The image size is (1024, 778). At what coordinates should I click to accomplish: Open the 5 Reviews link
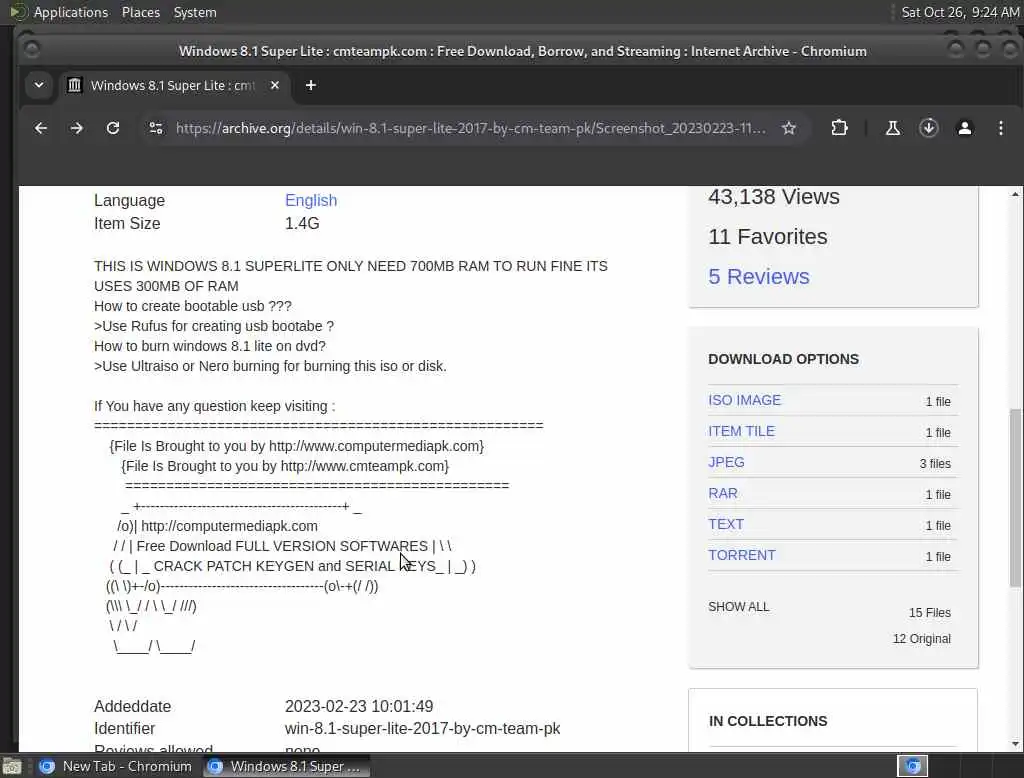759,276
